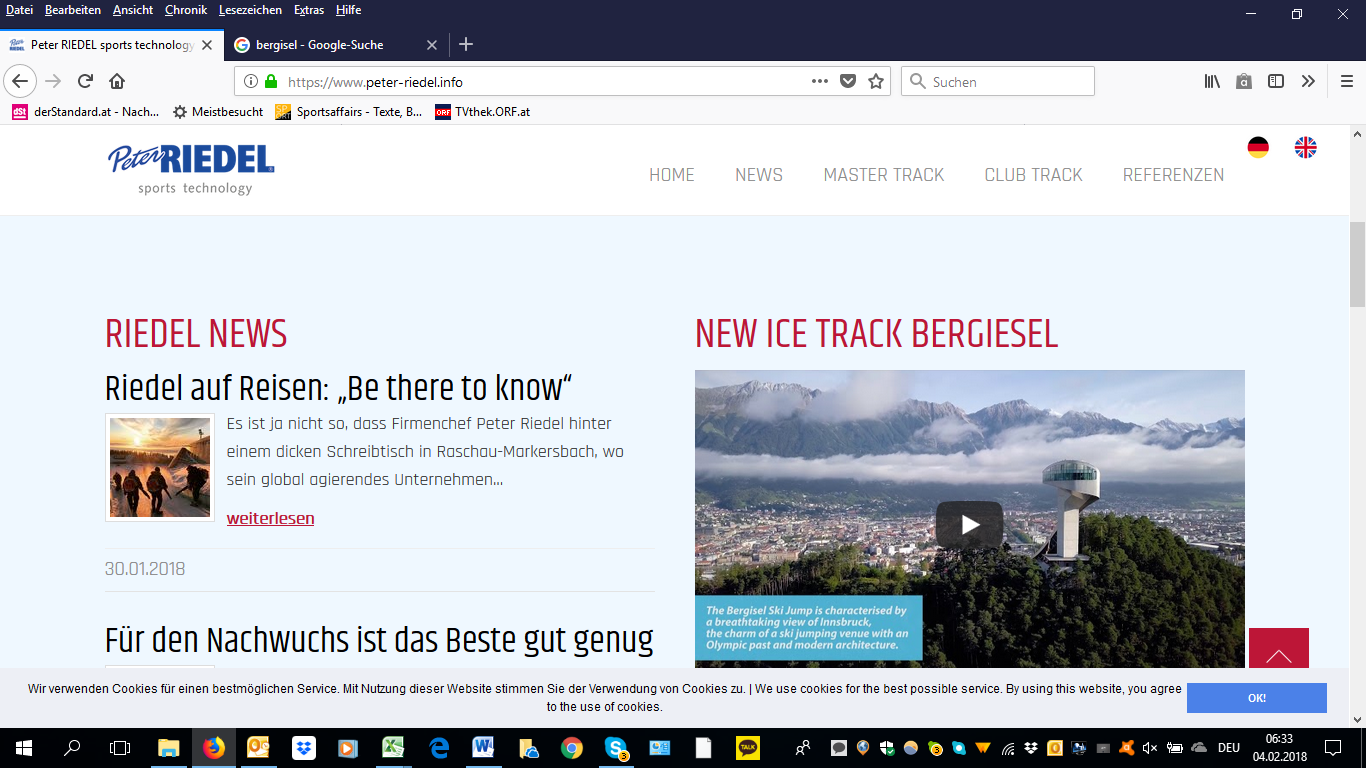
Task: Open the Chronik menu
Action: click(186, 10)
